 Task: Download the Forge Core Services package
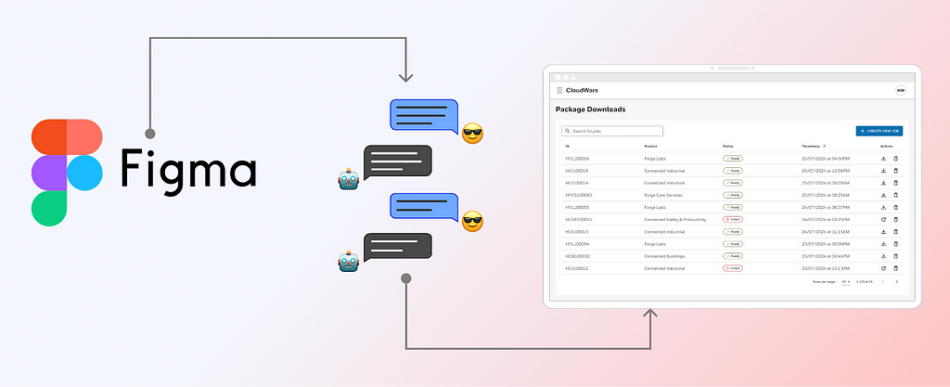(x=883, y=195)
